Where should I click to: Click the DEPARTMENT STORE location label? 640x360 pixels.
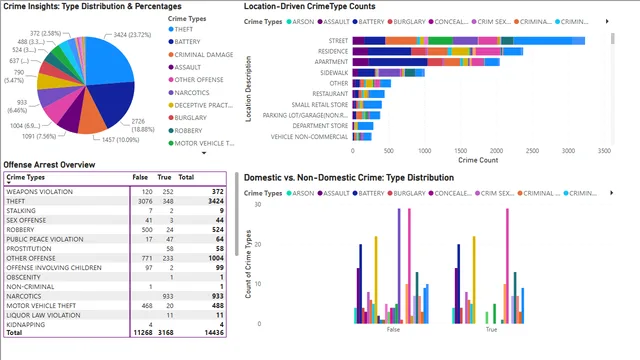[320, 126]
